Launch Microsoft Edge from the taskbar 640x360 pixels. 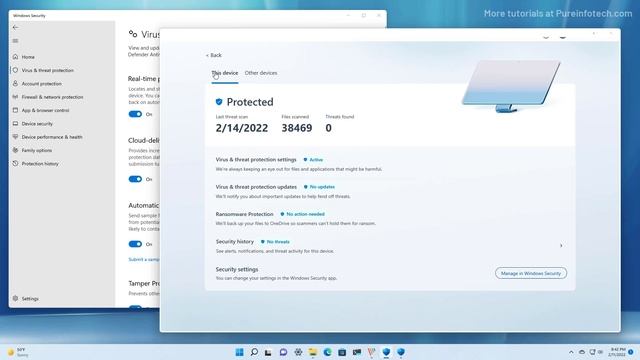(x=327, y=352)
